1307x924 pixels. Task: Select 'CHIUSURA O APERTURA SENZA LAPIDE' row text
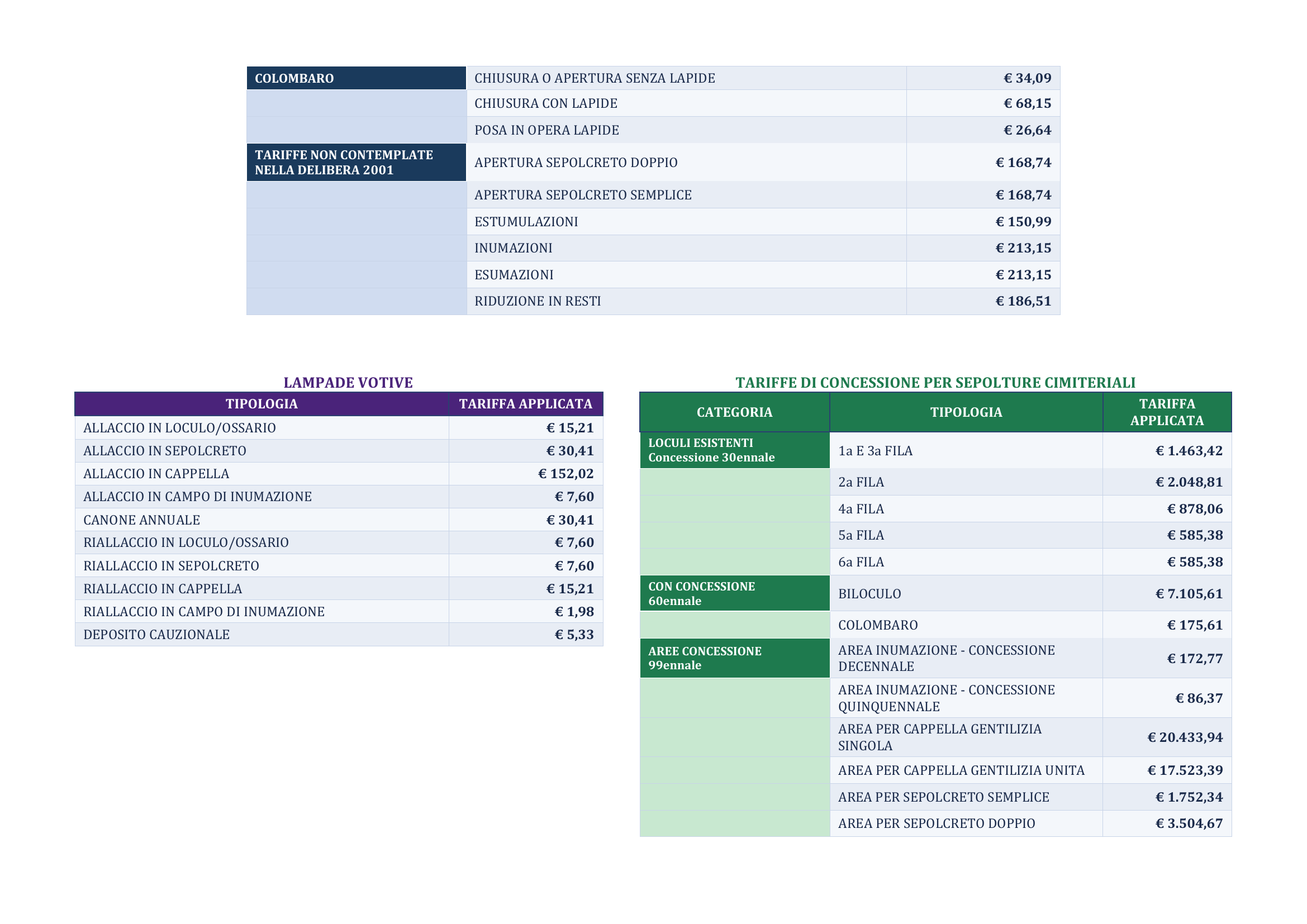595,78
